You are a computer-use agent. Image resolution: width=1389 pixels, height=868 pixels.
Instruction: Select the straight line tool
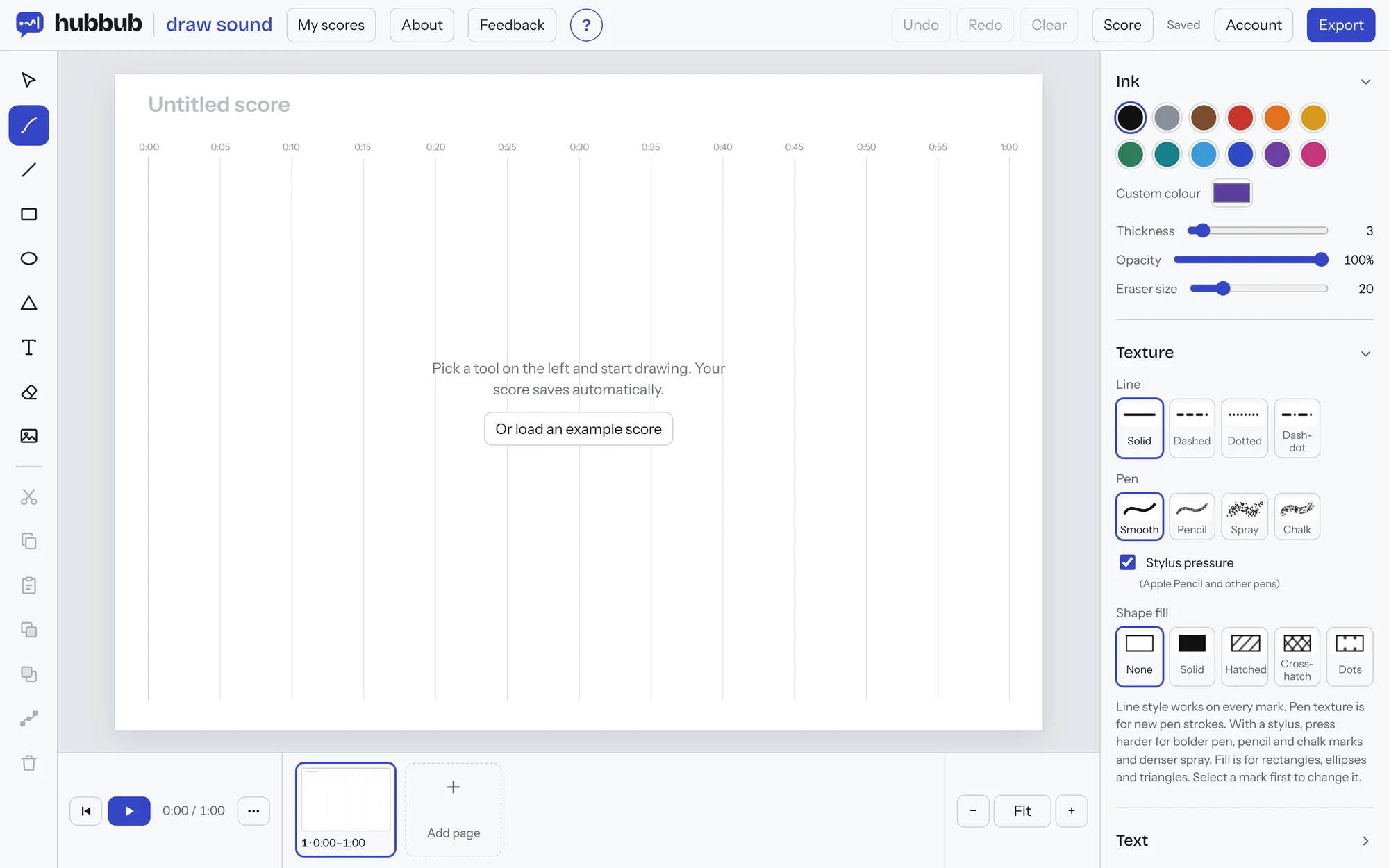28,169
